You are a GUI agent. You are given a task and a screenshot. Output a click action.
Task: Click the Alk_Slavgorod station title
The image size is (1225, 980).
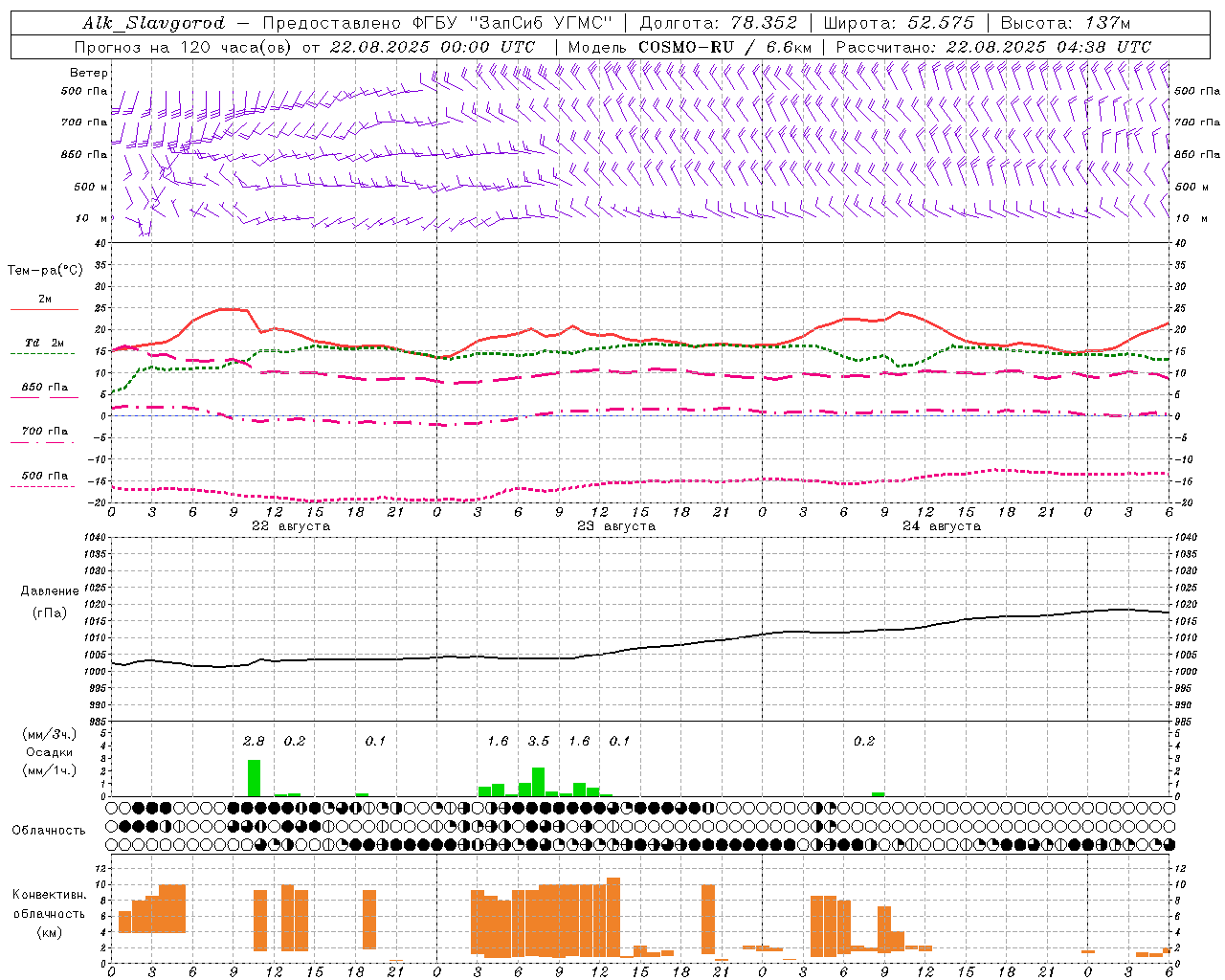pos(154,23)
